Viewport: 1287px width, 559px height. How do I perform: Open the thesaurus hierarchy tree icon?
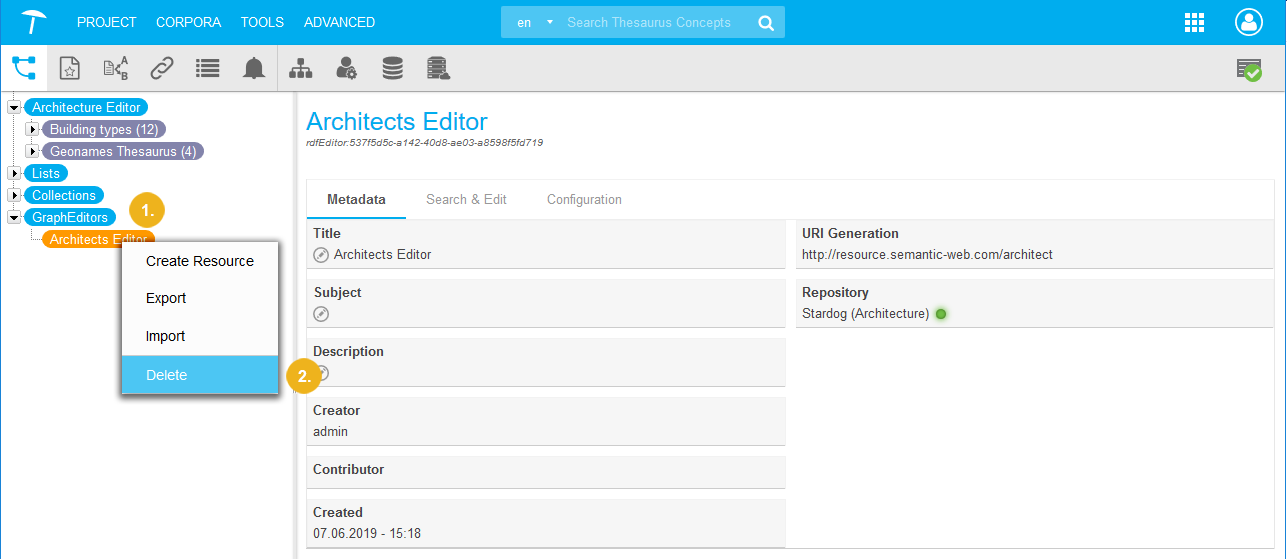tap(24, 68)
